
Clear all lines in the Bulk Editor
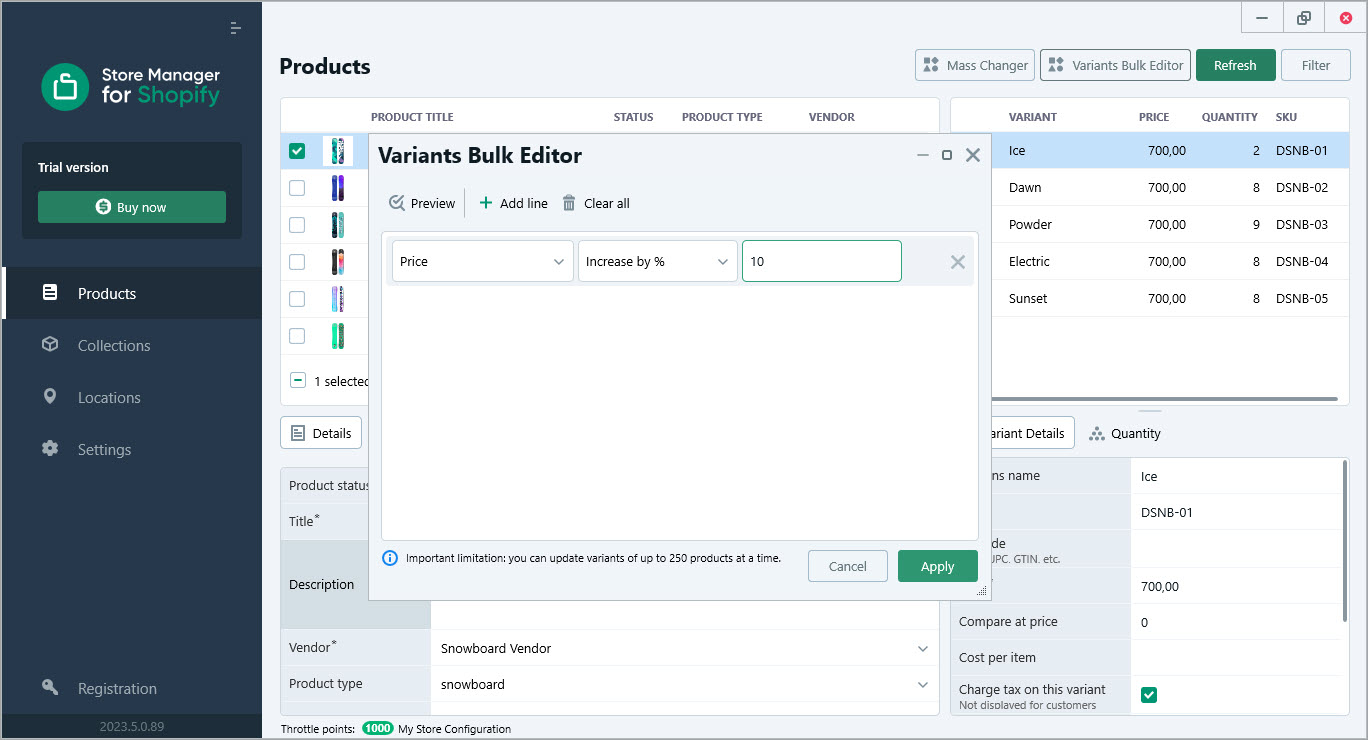(x=596, y=203)
